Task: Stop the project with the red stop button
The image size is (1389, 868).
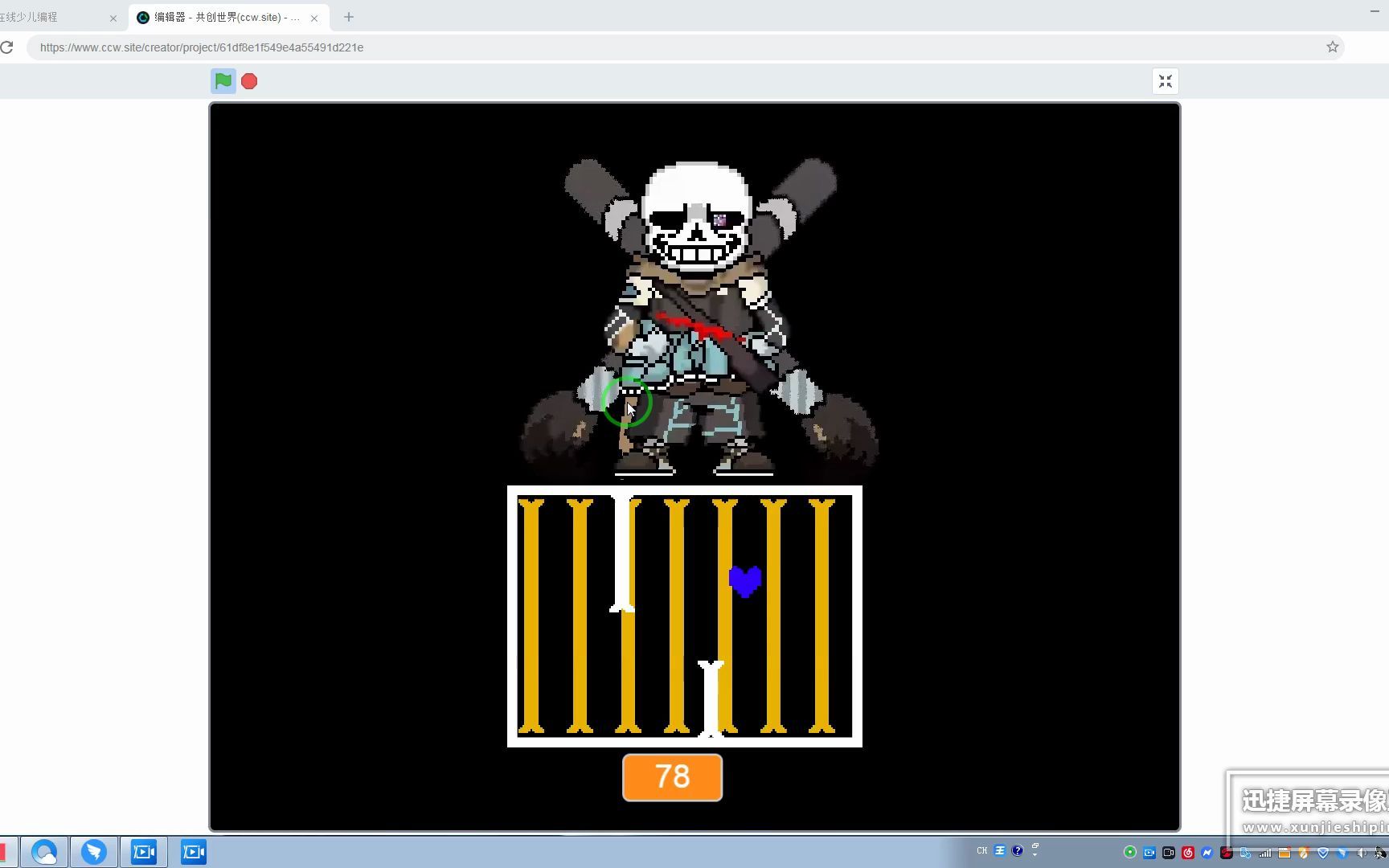Action: tap(249, 81)
